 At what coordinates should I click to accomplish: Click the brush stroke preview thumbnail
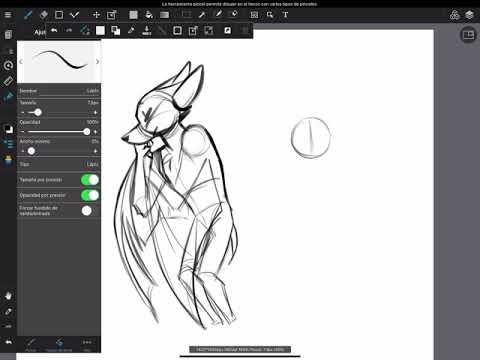[x=59, y=61]
